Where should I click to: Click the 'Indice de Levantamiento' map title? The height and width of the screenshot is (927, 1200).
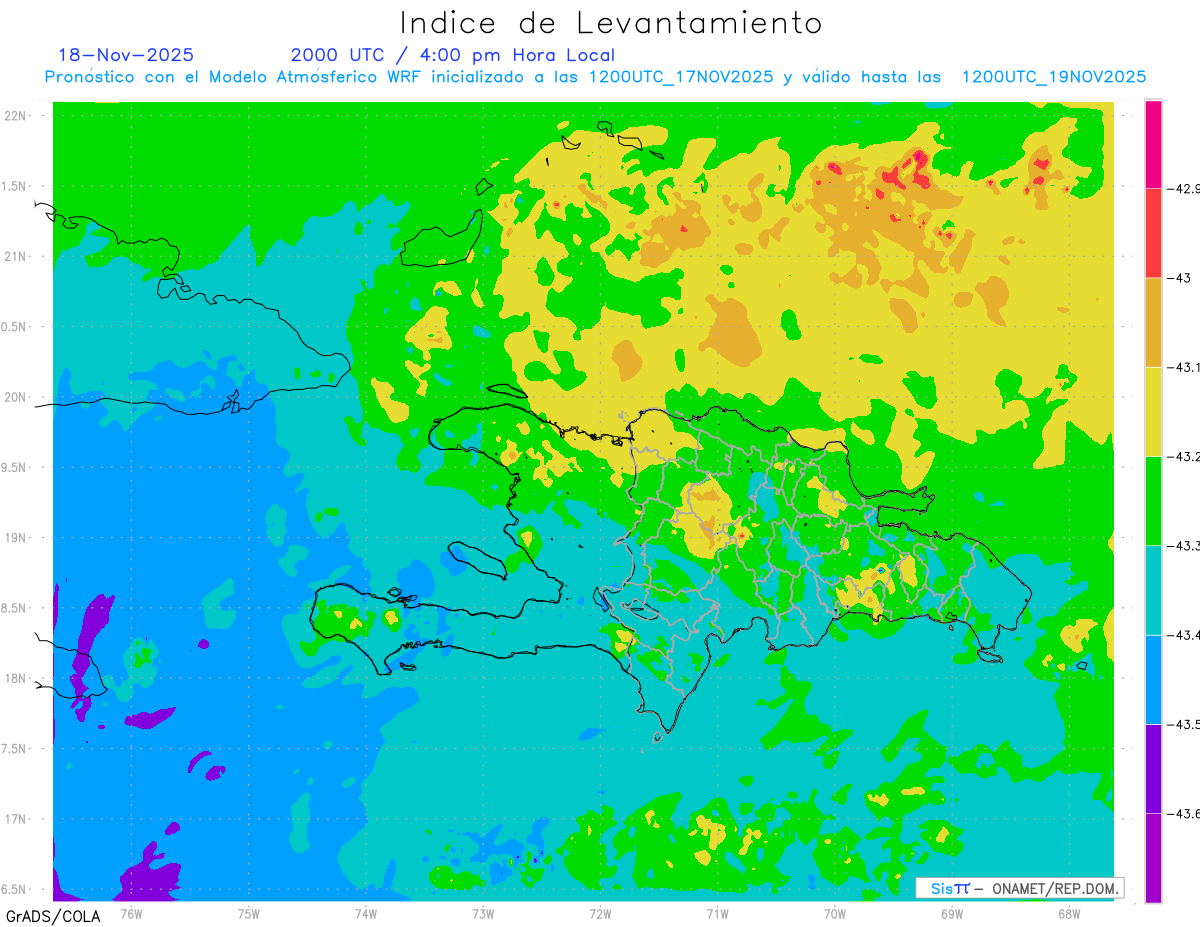[x=611, y=23]
